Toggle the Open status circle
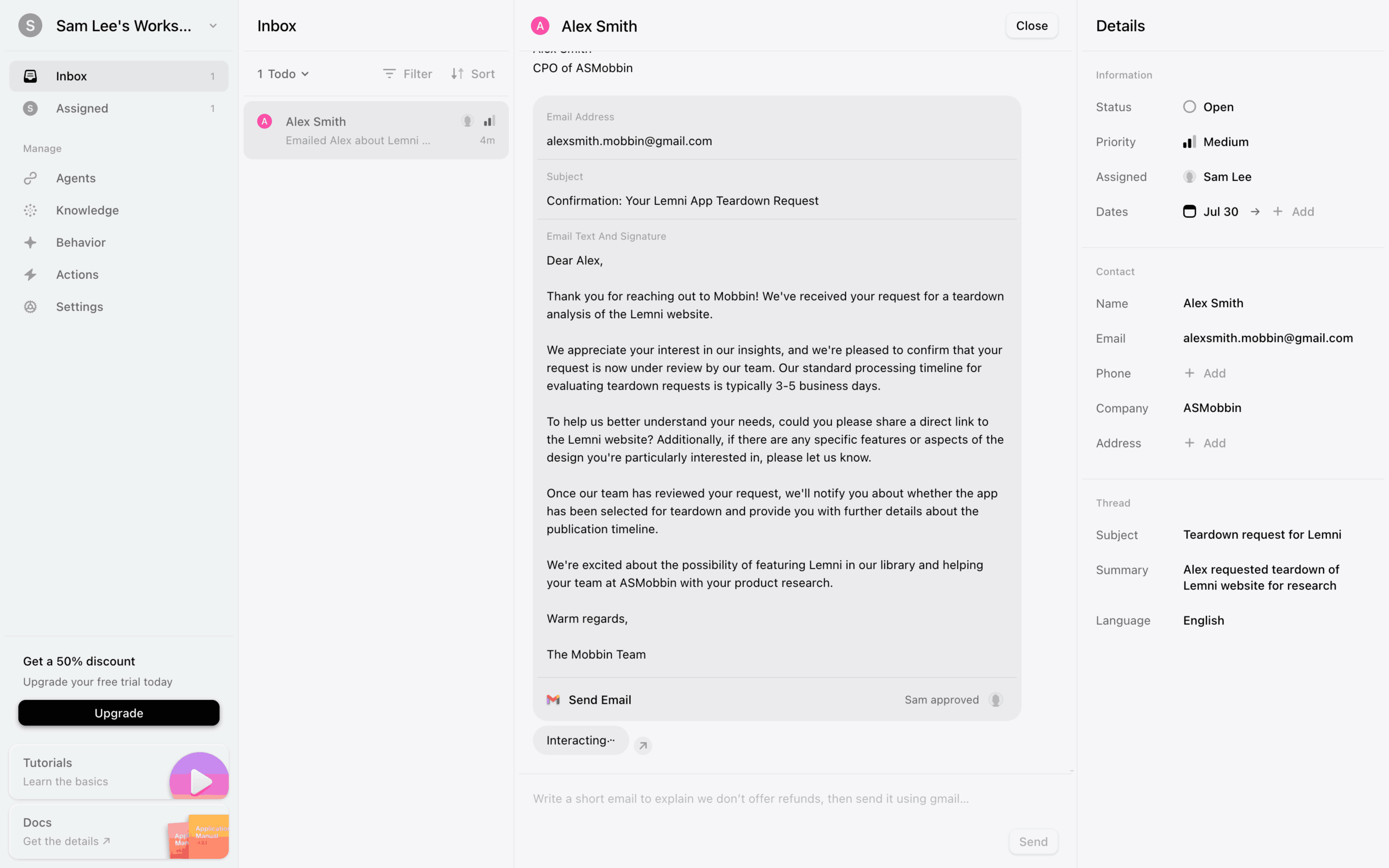Viewport: 1389px width, 868px height. coord(1189,107)
